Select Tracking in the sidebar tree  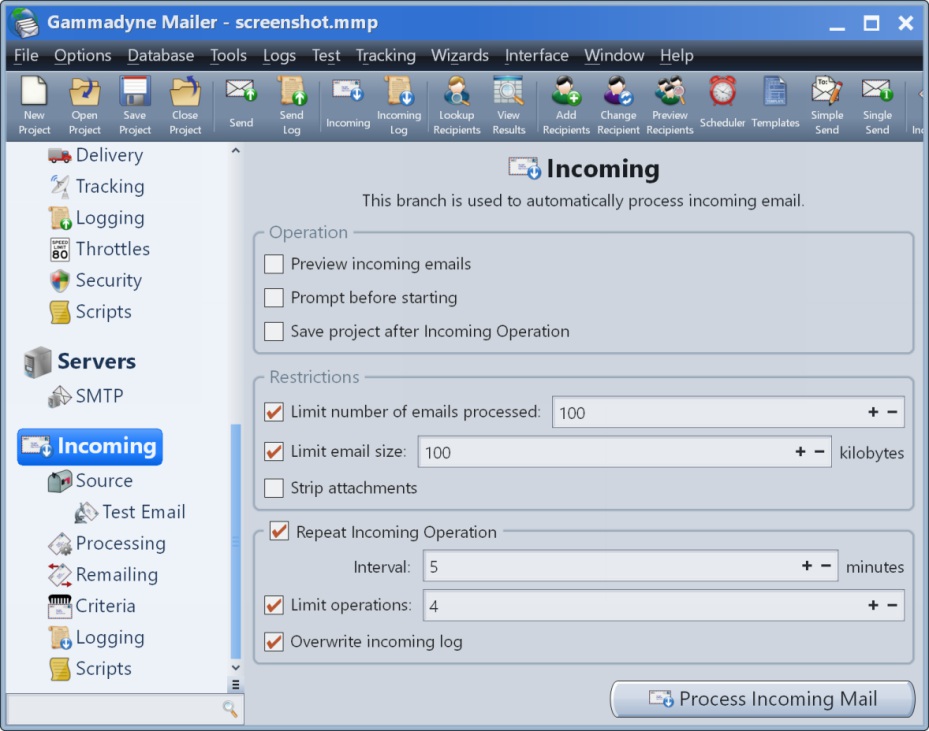[97, 187]
